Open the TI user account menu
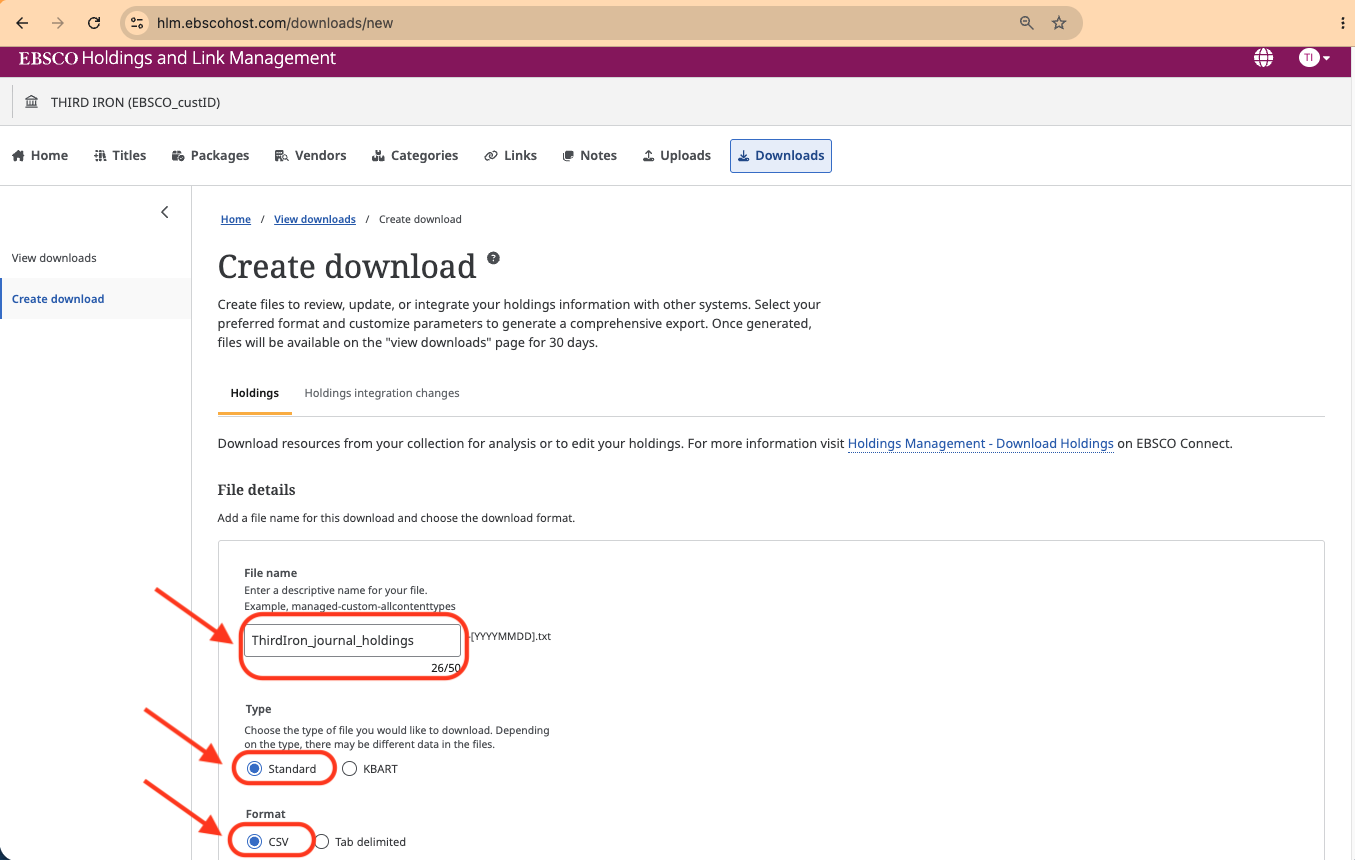 pos(1314,58)
